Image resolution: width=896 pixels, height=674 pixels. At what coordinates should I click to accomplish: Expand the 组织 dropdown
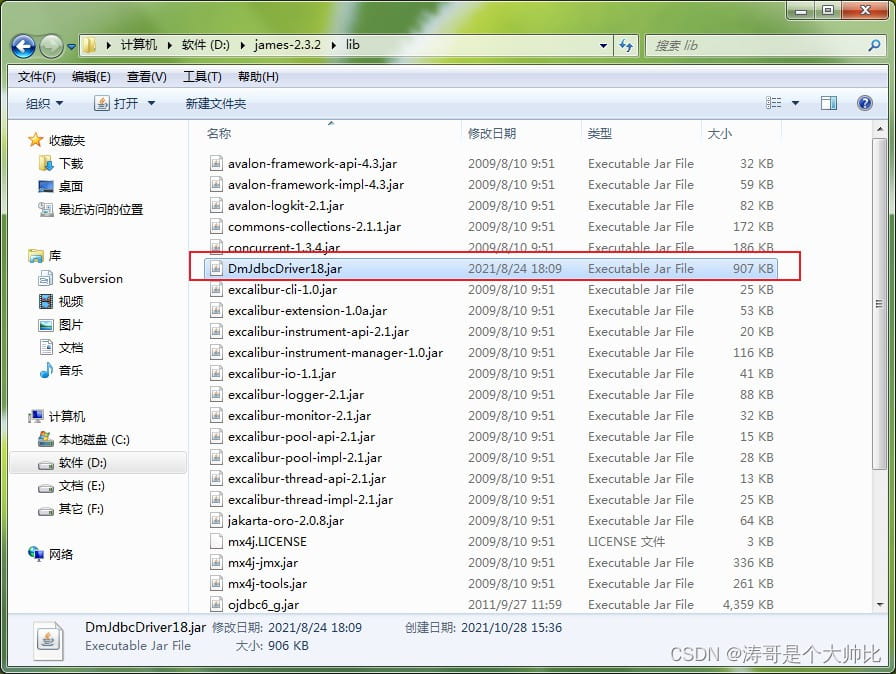[x=44, y=103]
